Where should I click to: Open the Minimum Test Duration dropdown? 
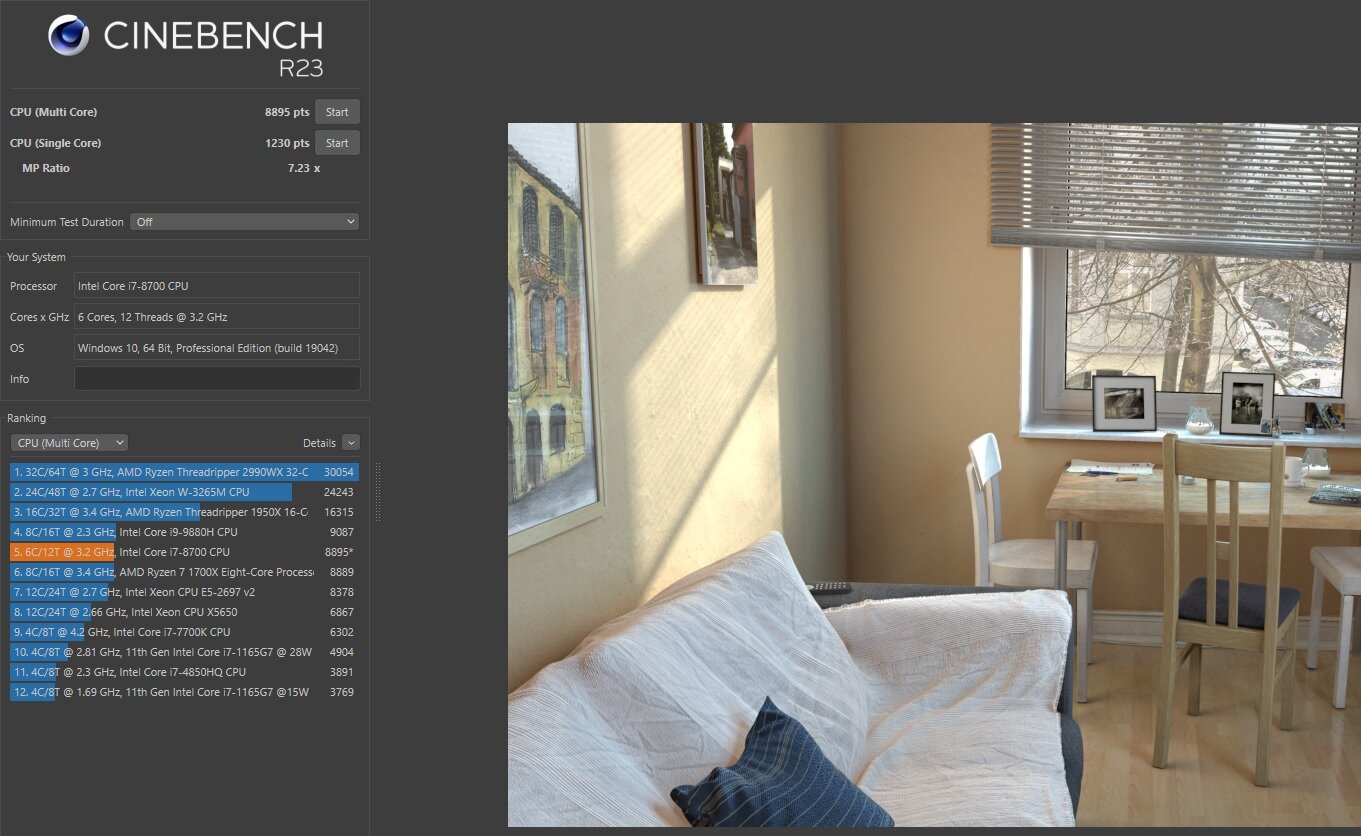[x=244, y=222]
